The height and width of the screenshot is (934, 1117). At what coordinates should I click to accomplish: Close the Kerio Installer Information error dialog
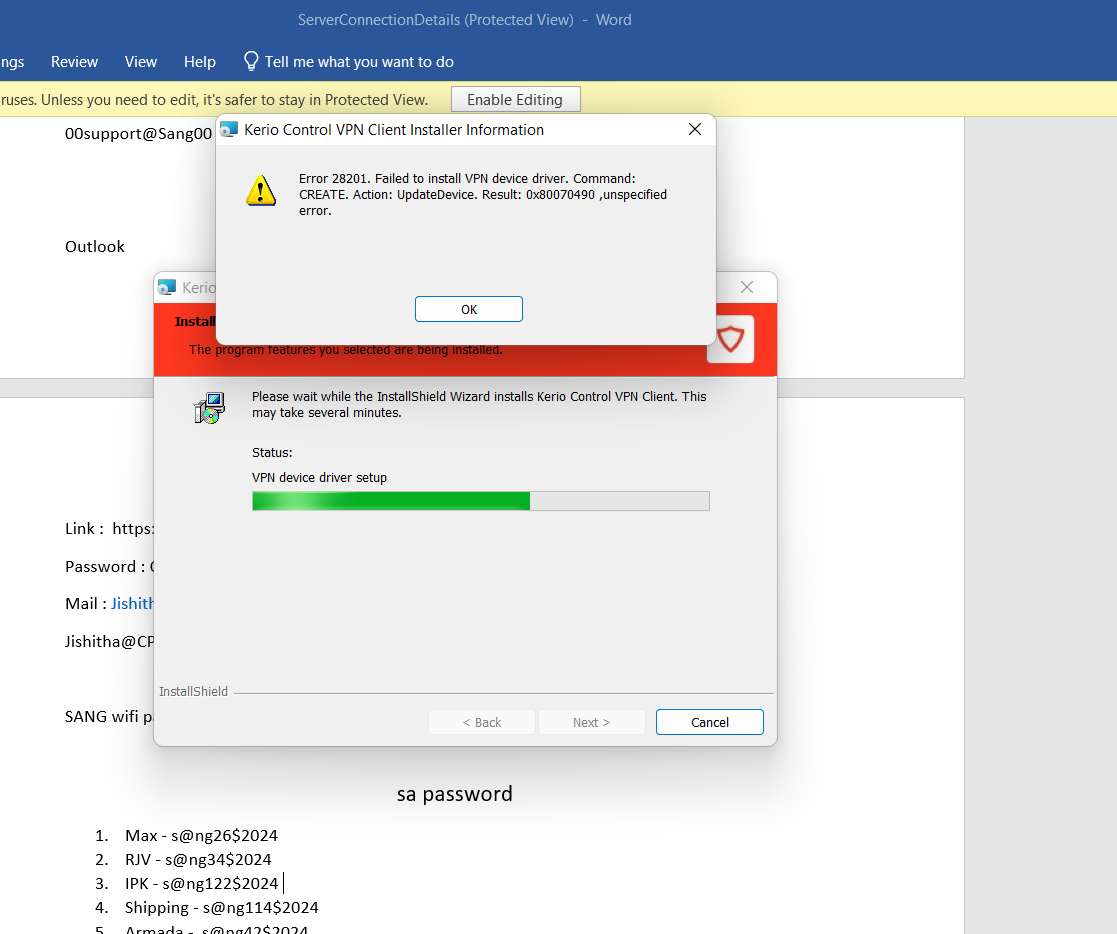tap(695, 130)
